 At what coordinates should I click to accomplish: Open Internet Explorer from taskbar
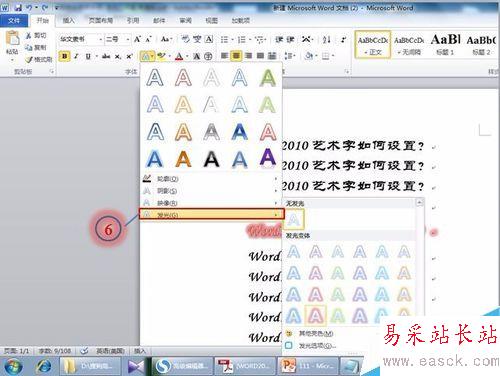[x=44, y=366]
